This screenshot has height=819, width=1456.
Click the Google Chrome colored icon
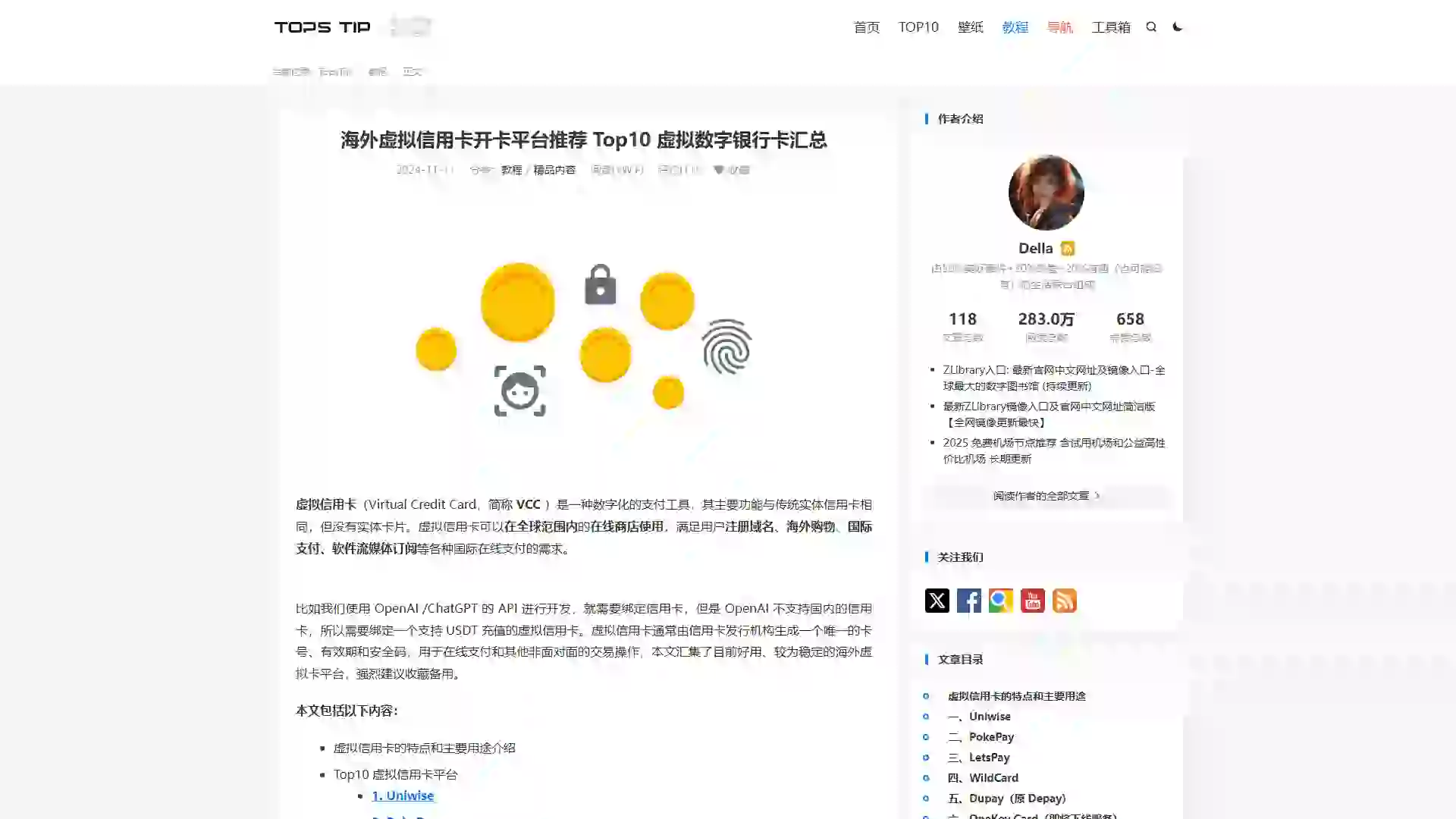point(1001,601)
